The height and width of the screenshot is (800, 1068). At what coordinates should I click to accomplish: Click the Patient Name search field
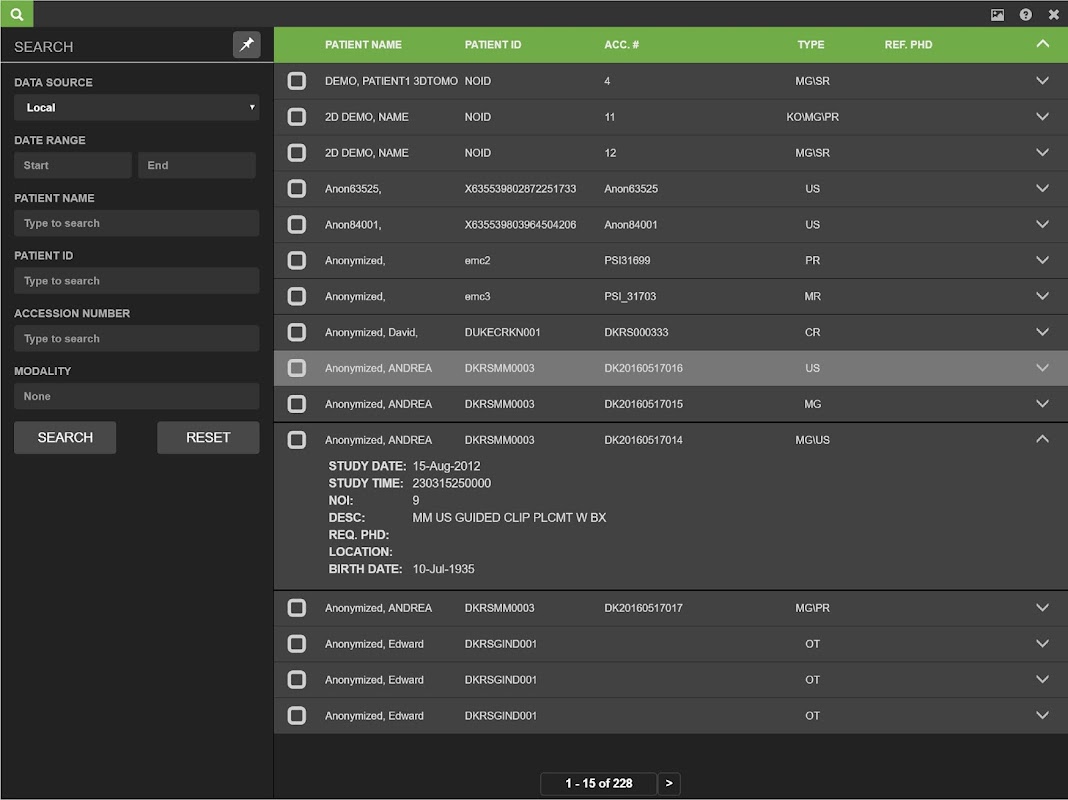pos(136,224)
